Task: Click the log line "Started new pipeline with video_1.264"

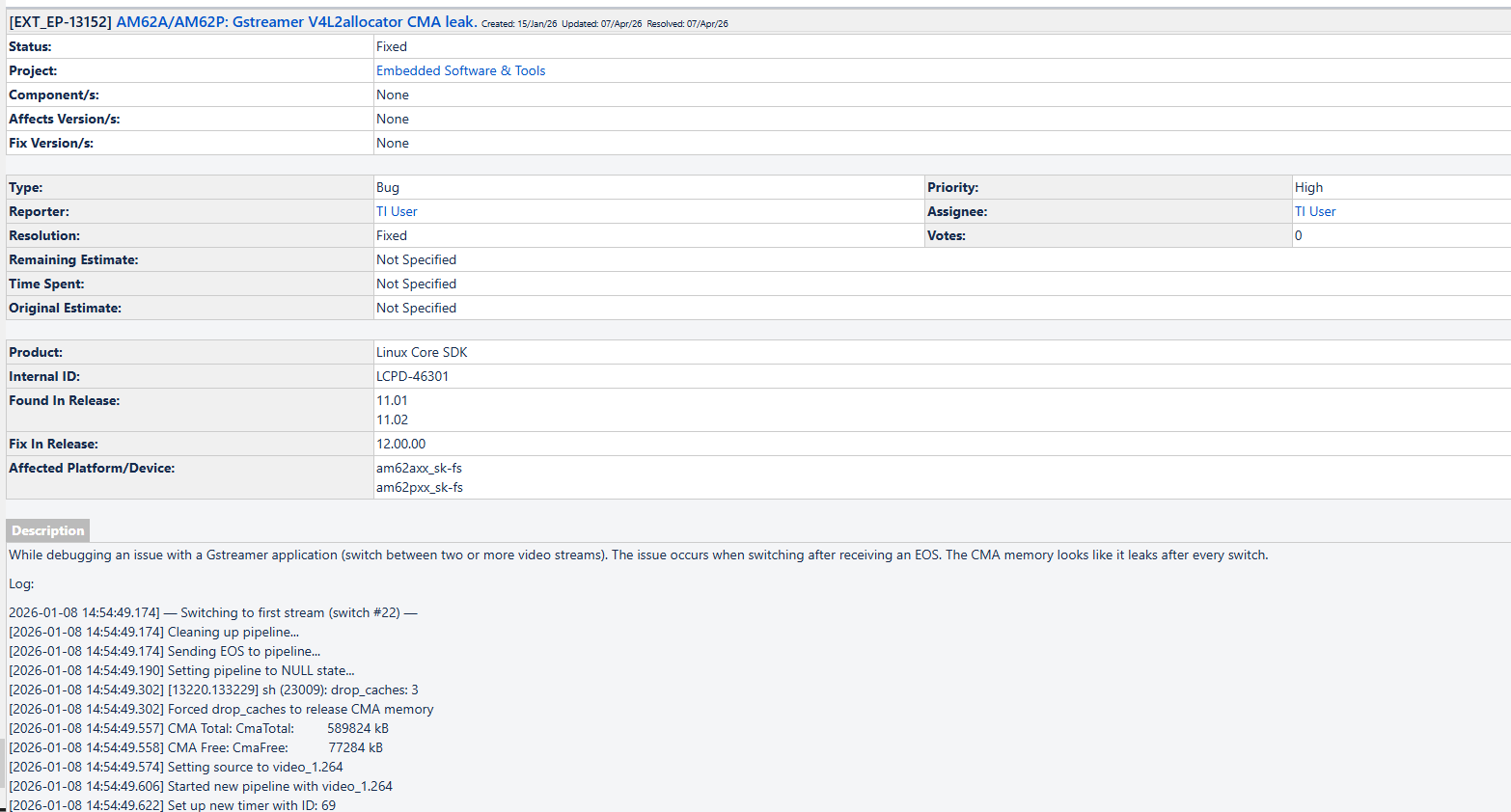Action: tap(201, 786)
